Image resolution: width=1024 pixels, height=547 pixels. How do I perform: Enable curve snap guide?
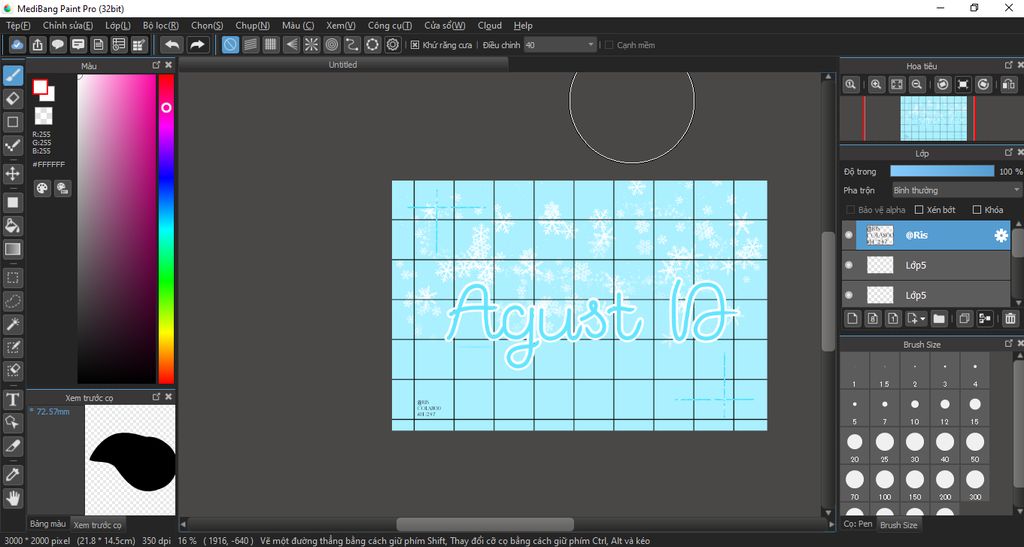352,44
